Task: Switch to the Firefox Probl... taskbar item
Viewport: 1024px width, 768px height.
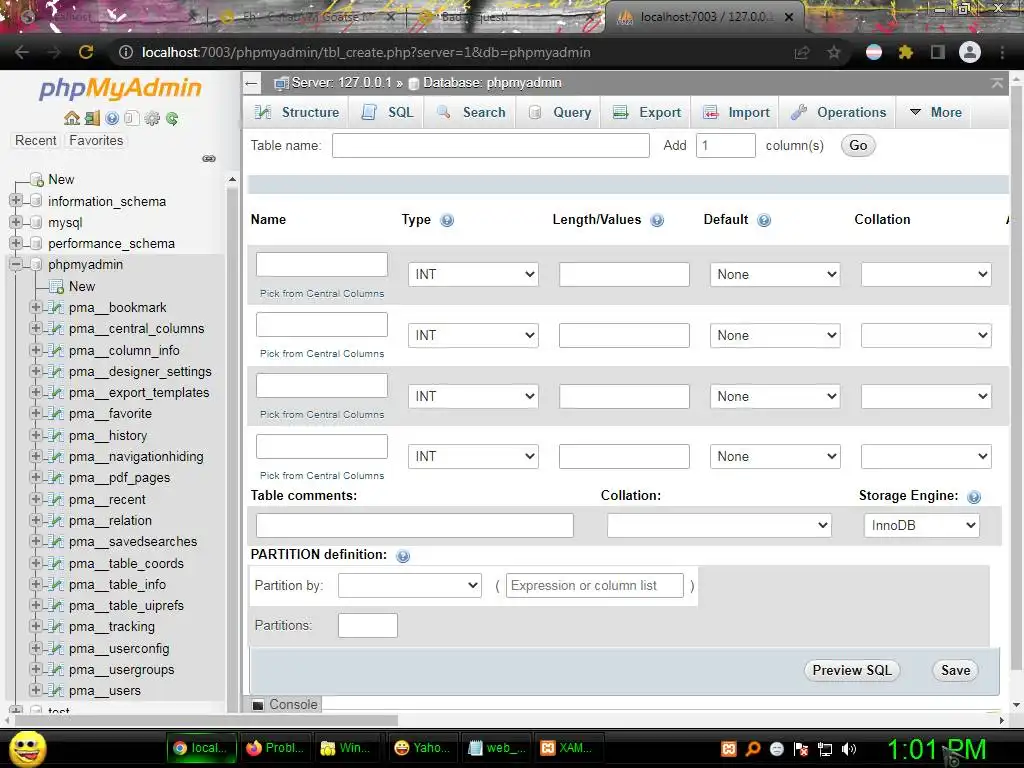Action: [274, 748]
